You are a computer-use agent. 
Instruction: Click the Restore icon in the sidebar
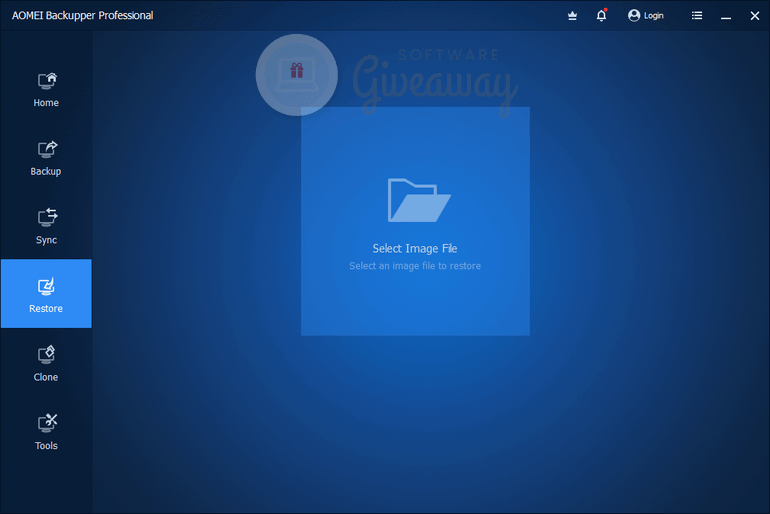(46, 287)
